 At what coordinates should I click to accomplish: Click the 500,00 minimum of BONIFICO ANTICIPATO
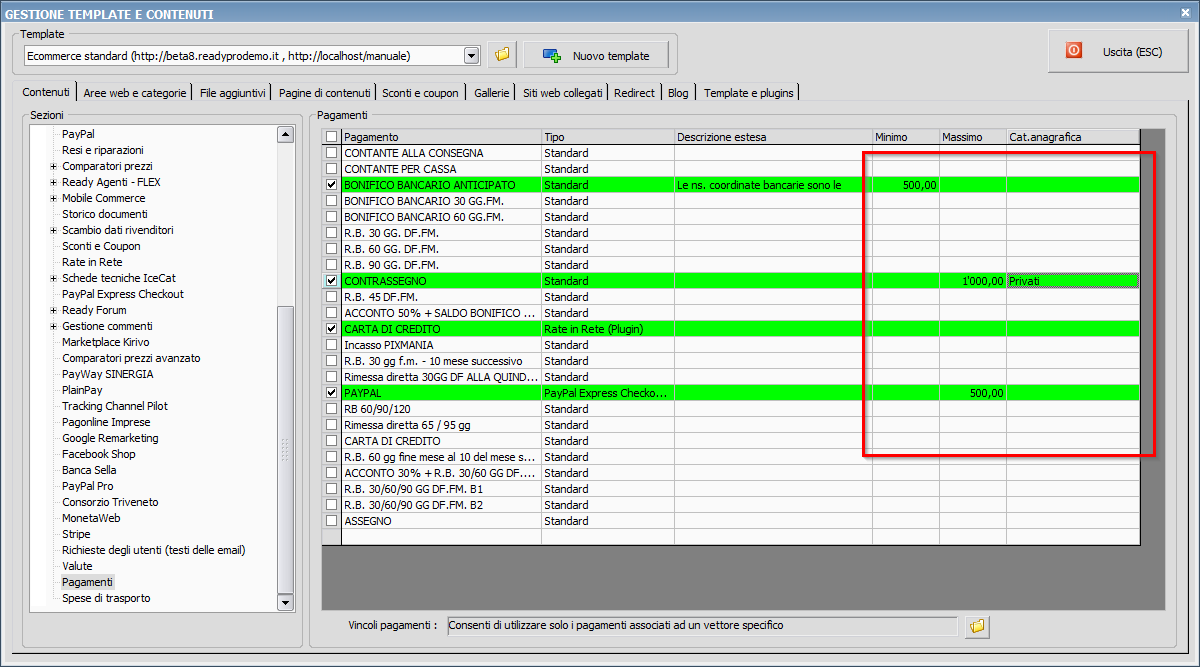[x=906, y=185]
